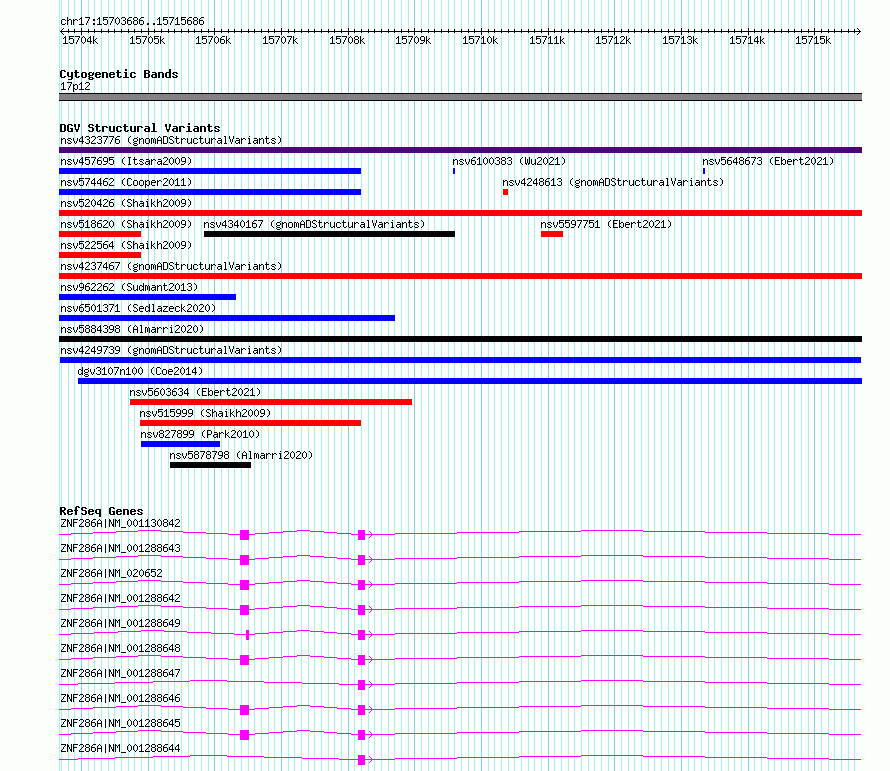Click the 15704k ruler tick label

(x=80, y=40)
